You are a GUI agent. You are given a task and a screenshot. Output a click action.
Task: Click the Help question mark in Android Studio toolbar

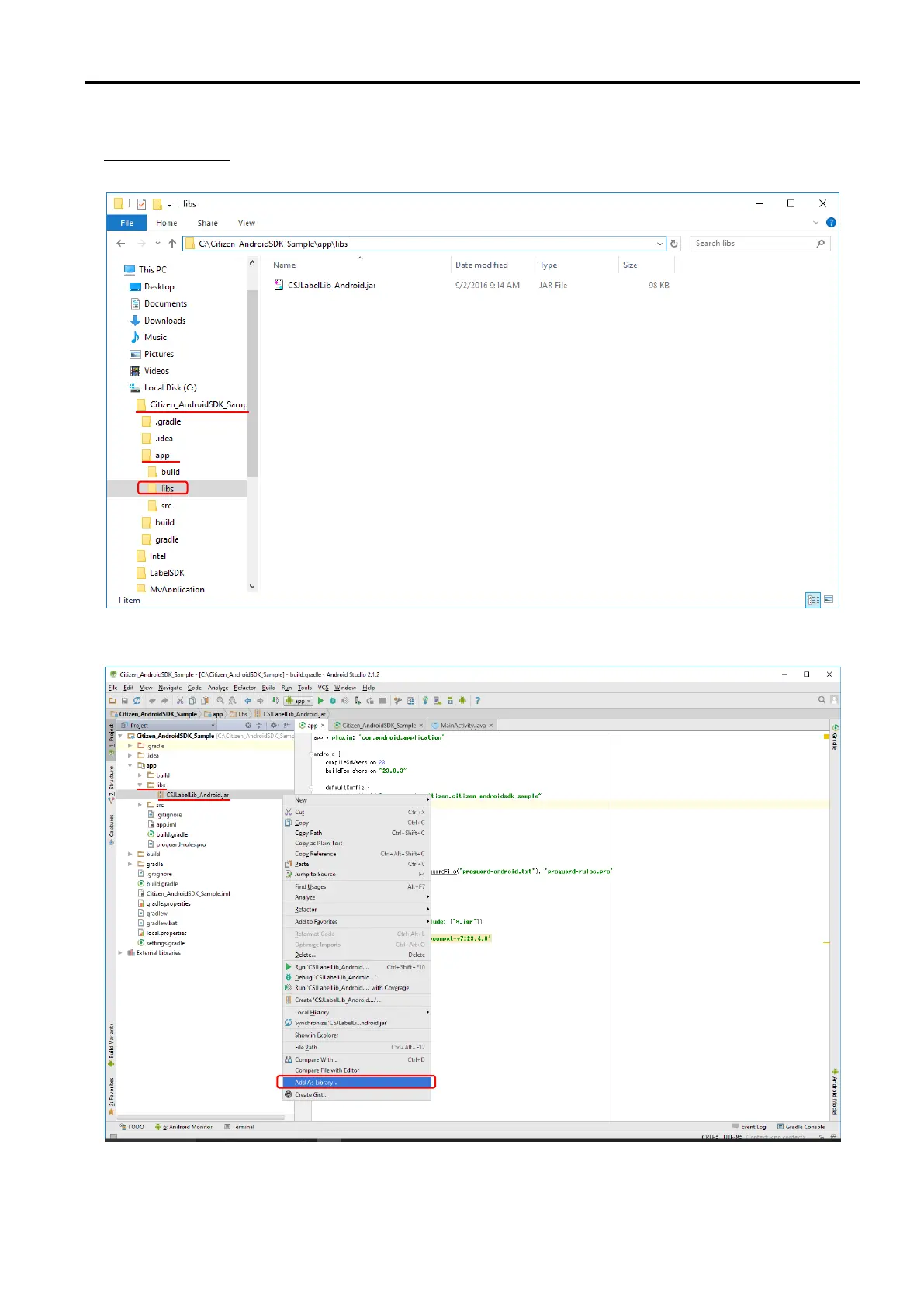click(x=478, y=701)
